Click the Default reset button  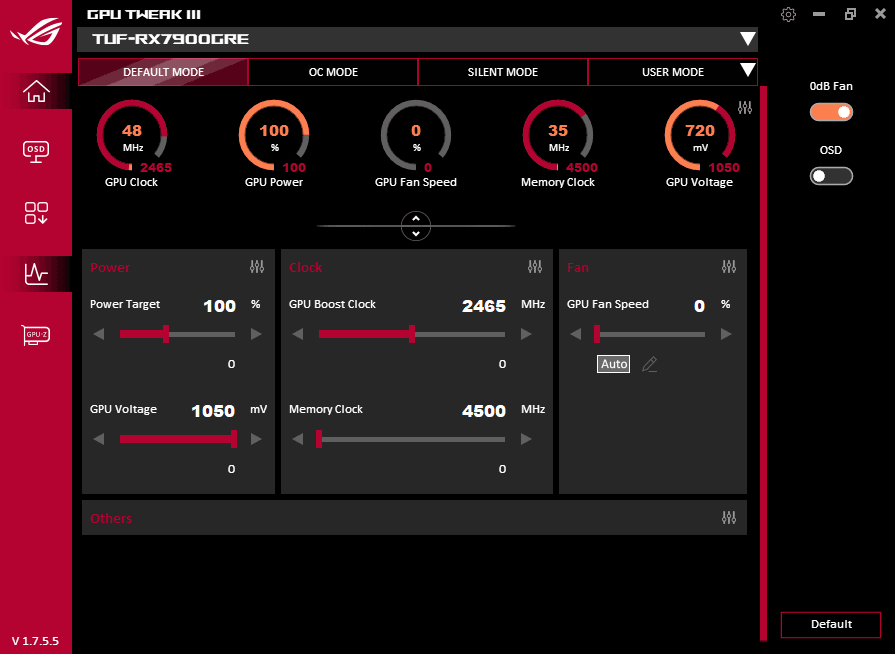coord(831,625)
